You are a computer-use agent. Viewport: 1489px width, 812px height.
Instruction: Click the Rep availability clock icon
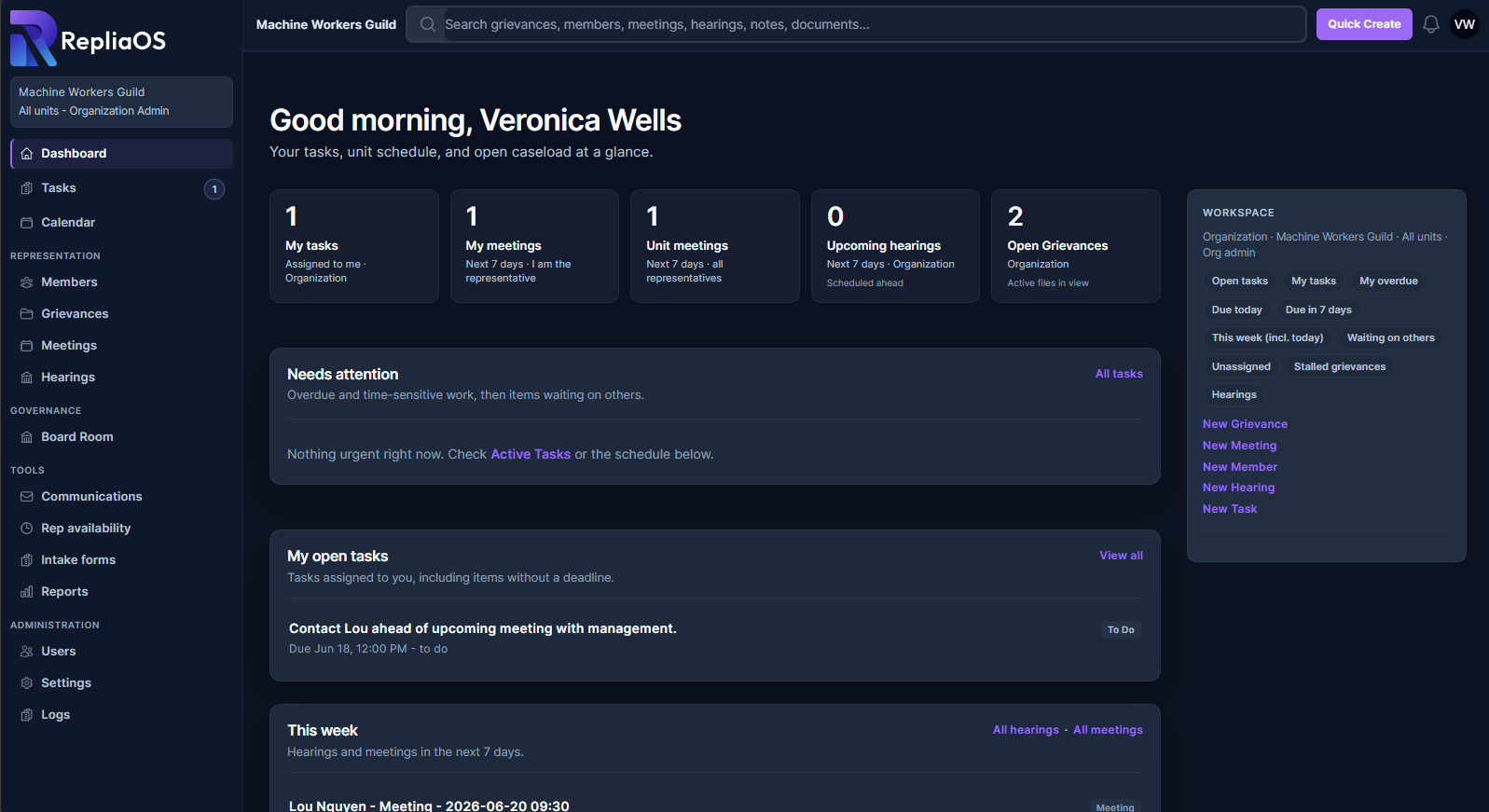click(x=27, y=529)
